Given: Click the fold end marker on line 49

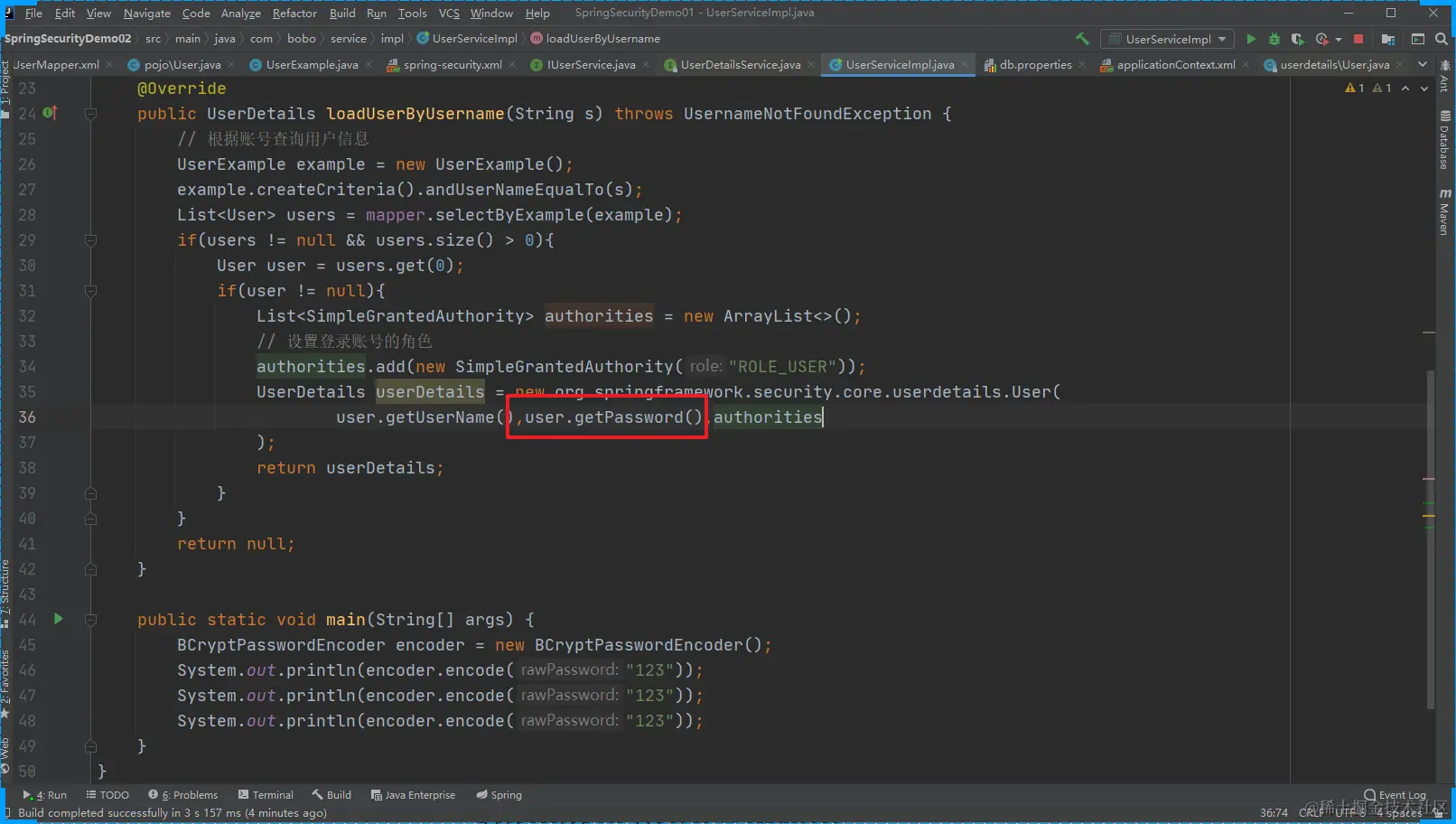Looking at the screenshot, I should click(90, 746).
